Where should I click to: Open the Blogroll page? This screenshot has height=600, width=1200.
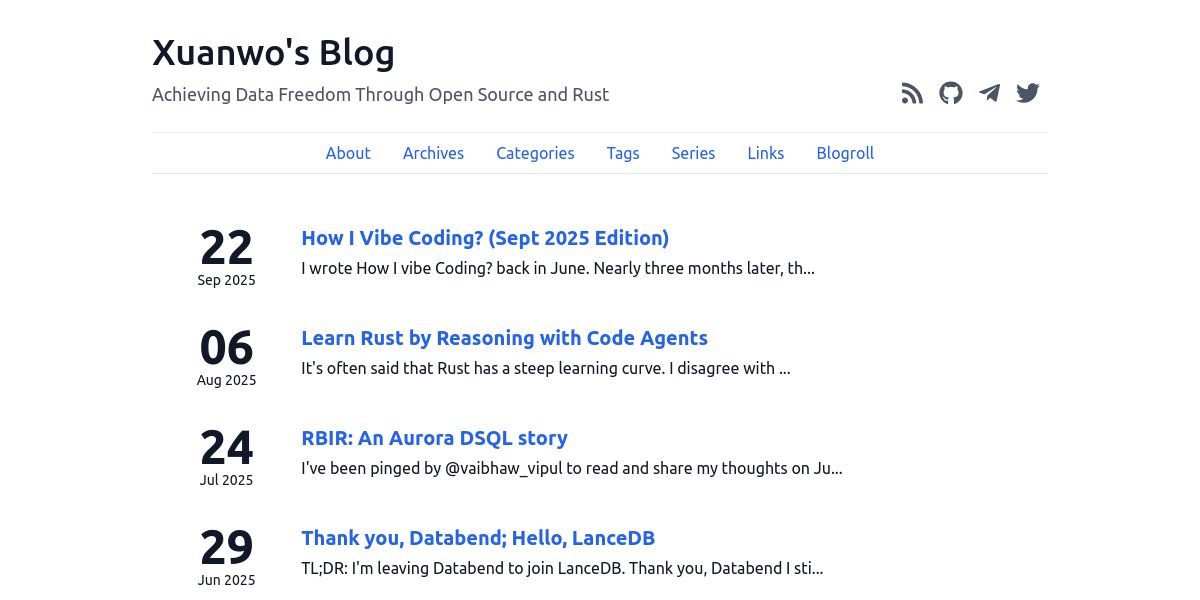pos(845,153)
